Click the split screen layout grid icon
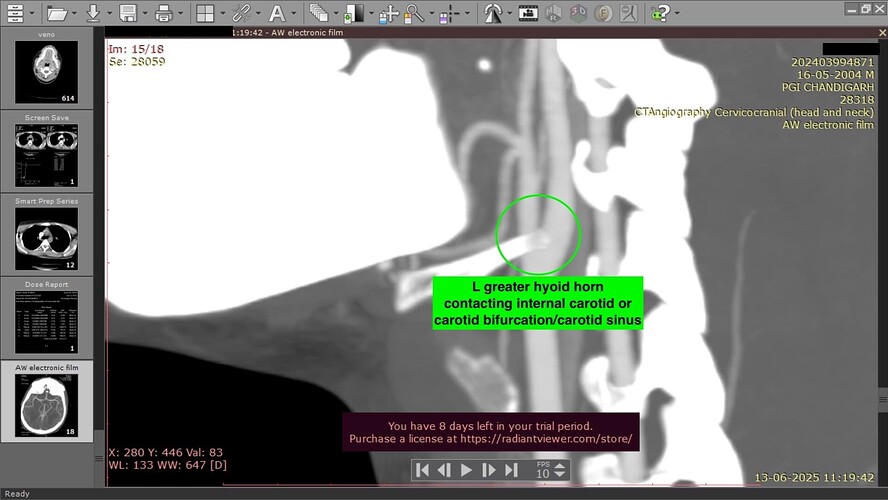The height and width of the screenshot is (500, 888). 205,13
